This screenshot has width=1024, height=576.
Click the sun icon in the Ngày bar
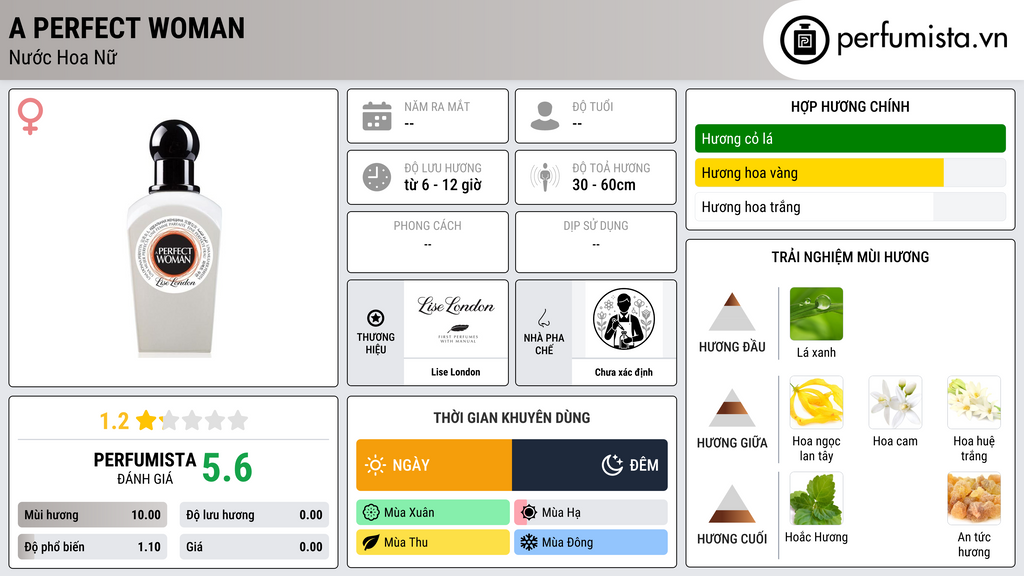[x=376, y=465]
